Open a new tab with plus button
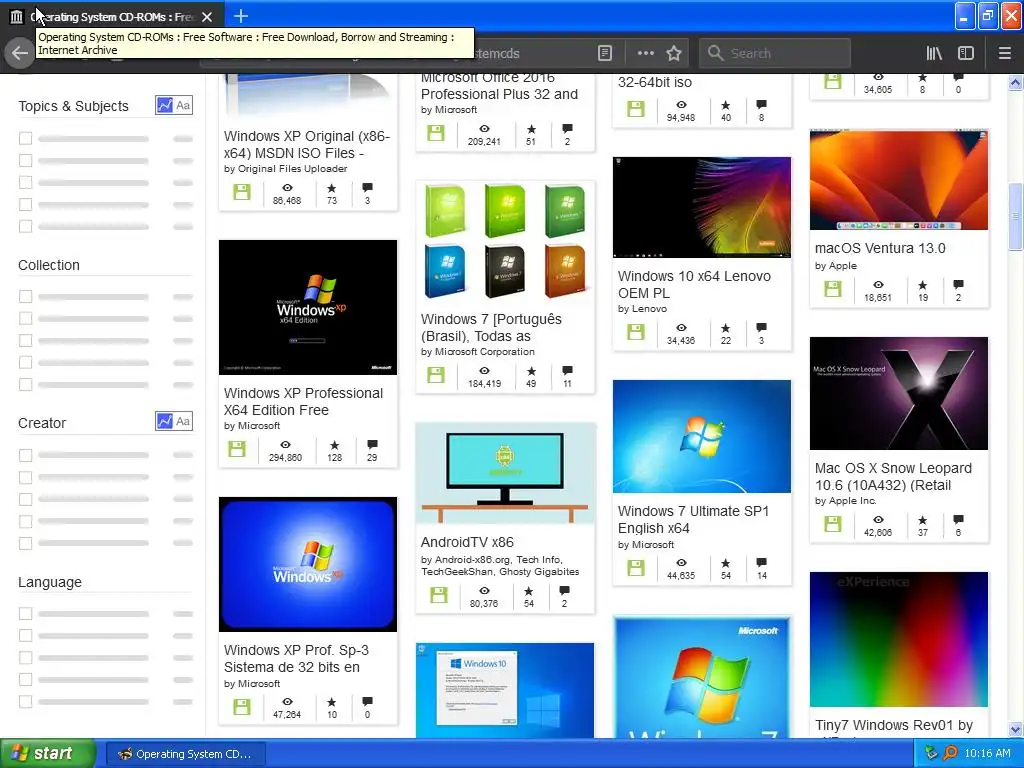The width and height of the screenshot is (1024, 768). tap(240, 16)
